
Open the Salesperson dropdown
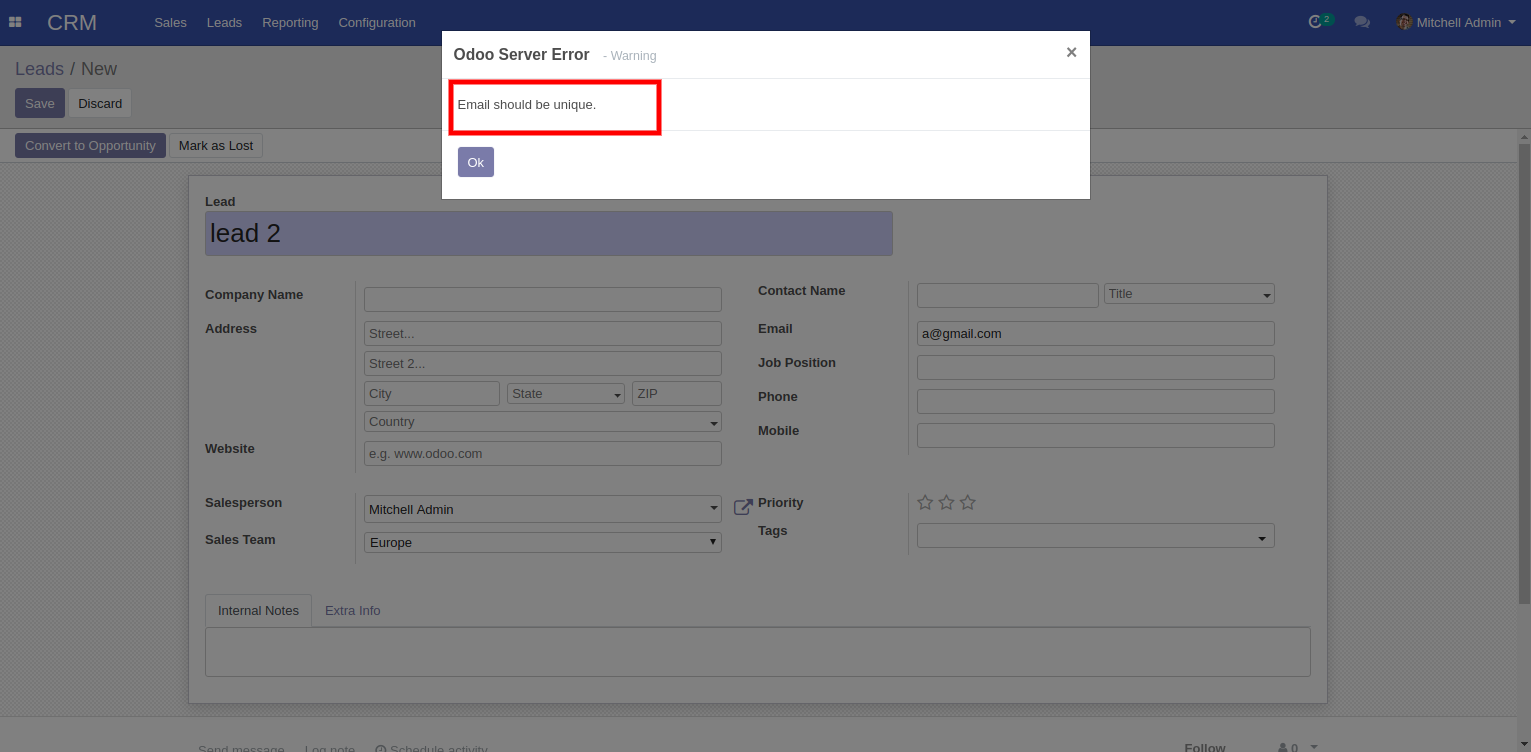tap(543, 509)
